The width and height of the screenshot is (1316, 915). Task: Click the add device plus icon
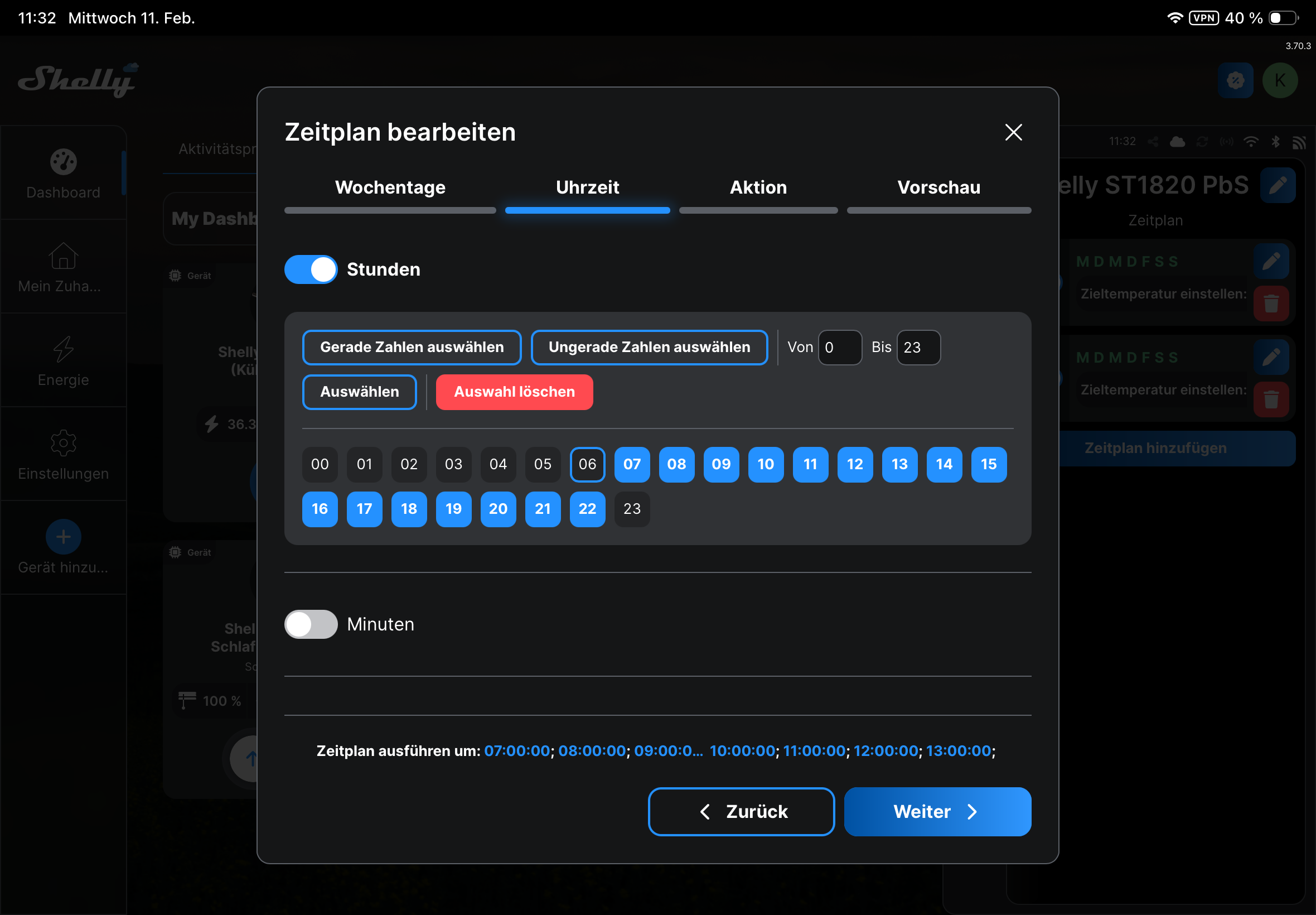63,537
